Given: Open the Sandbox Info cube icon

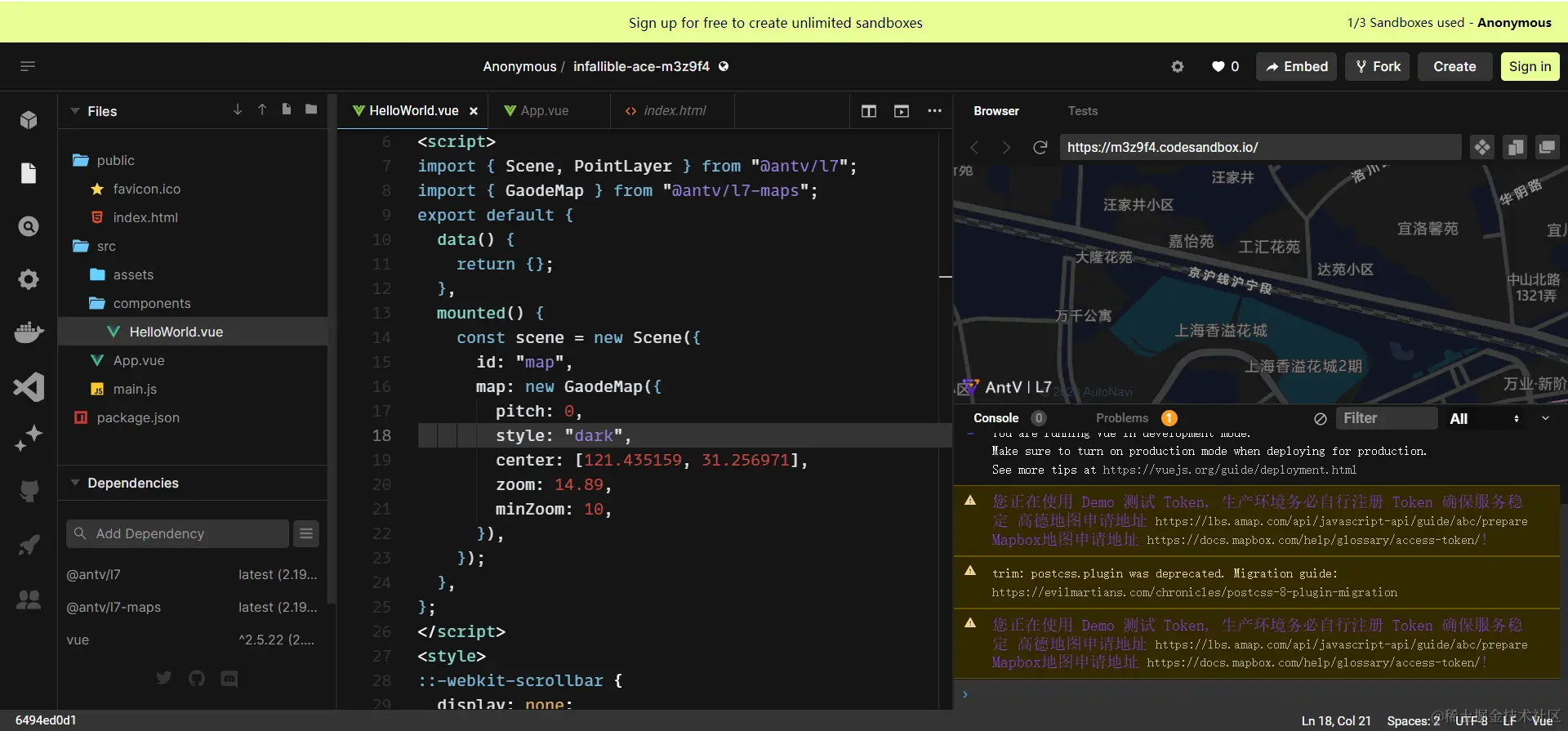Looking at the screenshot, I should 29,120.
